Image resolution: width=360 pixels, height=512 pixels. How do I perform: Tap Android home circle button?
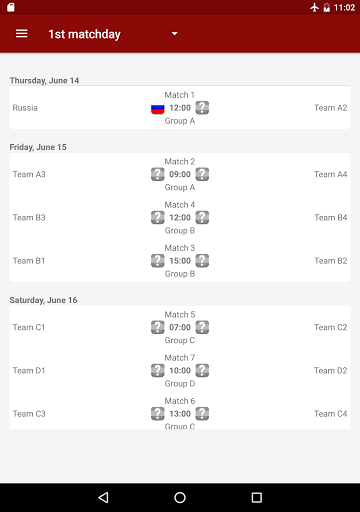click(180, 498)
